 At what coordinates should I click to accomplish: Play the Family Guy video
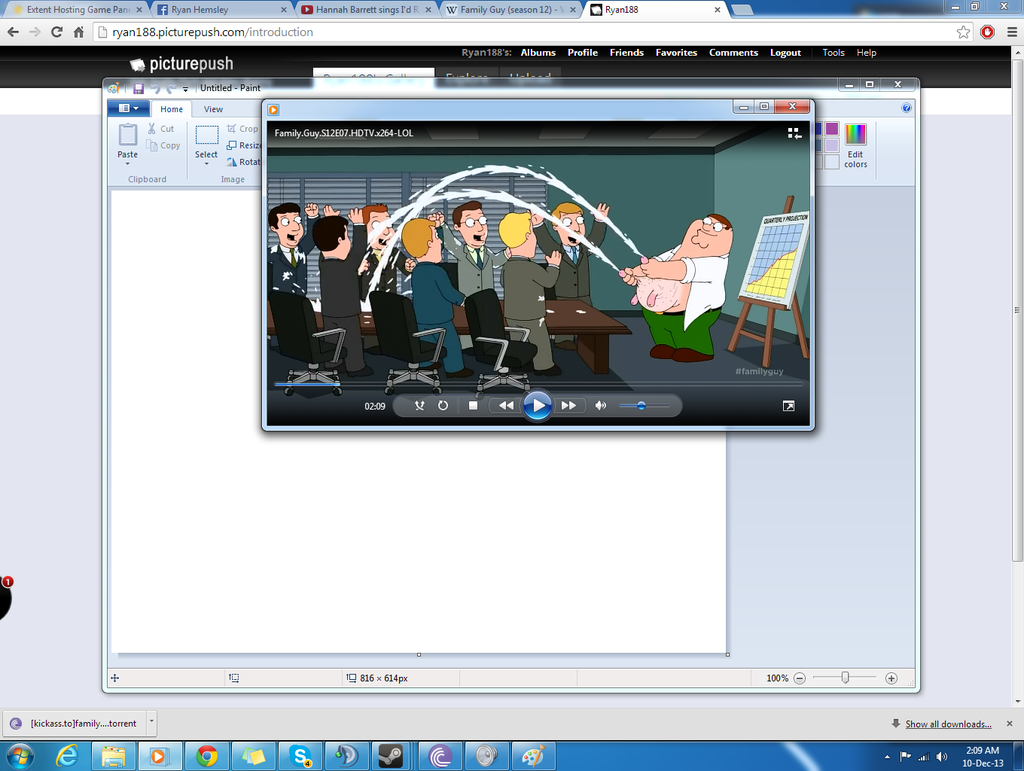pos(537,405)
